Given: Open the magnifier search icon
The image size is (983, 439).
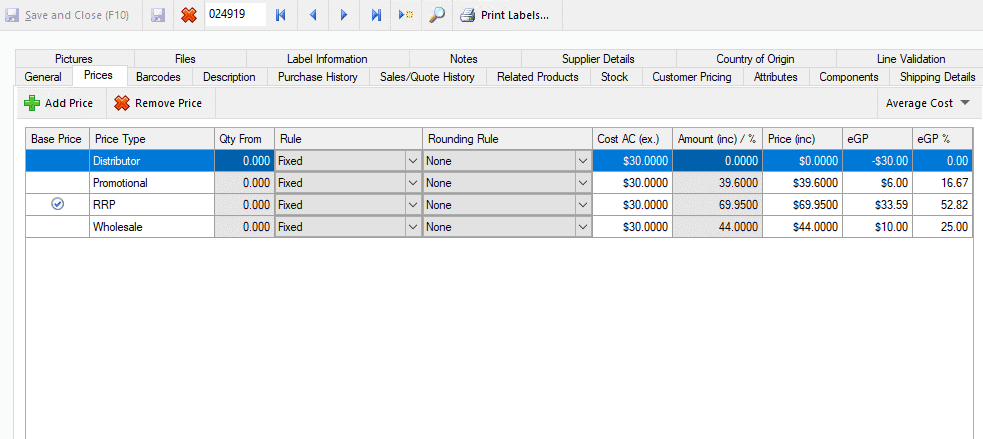Looking at the screenshot, I should (x=436, y=15).
